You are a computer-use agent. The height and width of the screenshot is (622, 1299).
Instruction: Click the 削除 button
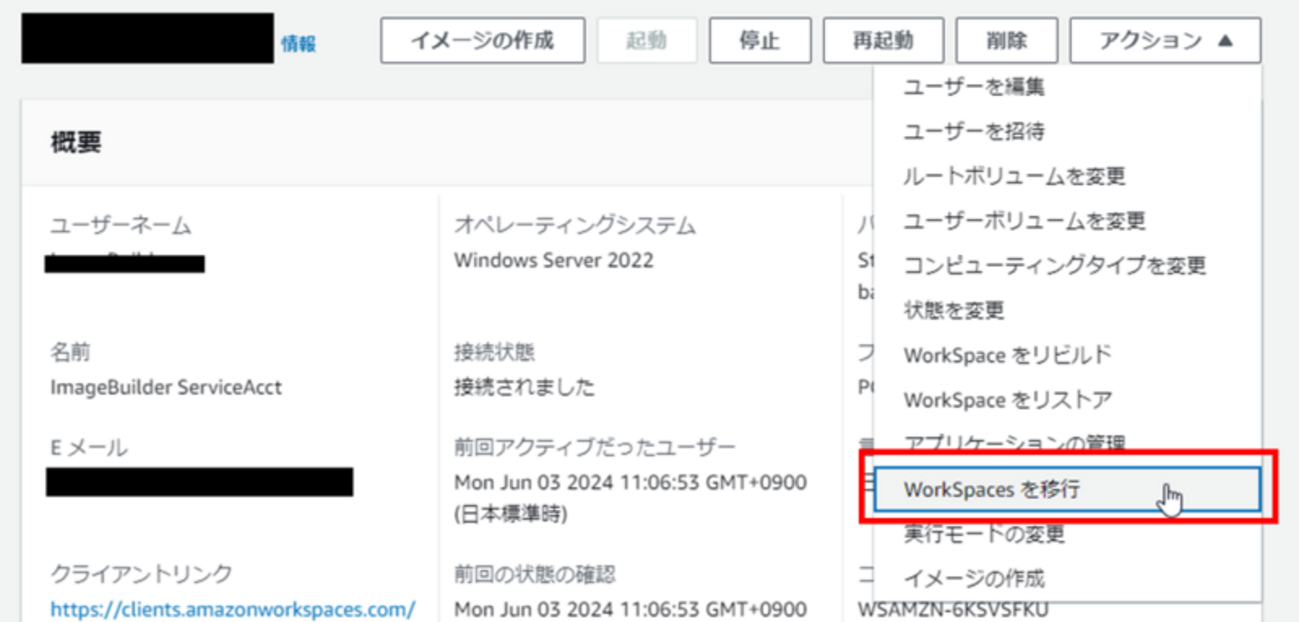(x=1006, y=41)
